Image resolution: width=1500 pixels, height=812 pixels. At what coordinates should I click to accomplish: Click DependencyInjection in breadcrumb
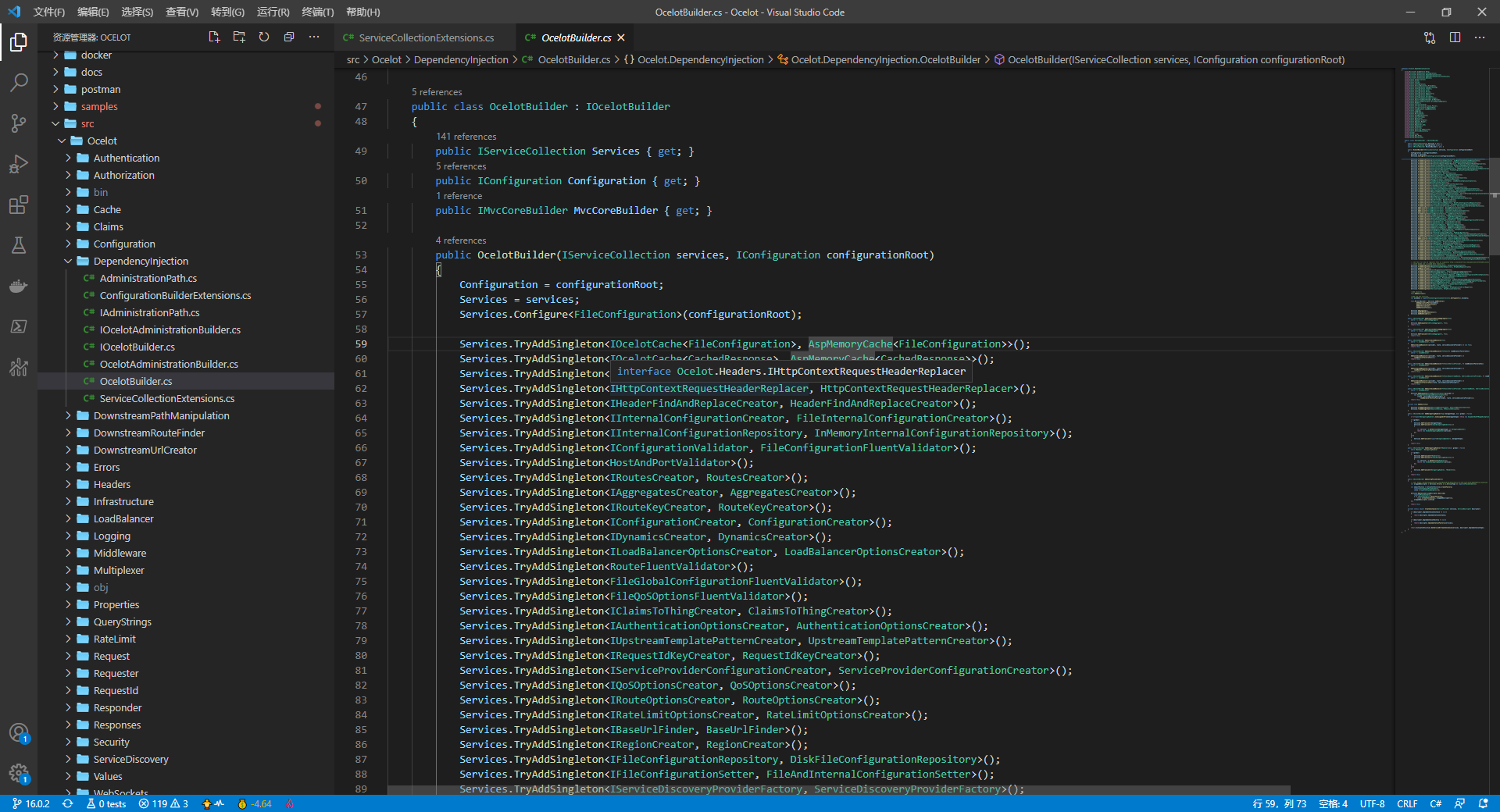coord(461,59)
